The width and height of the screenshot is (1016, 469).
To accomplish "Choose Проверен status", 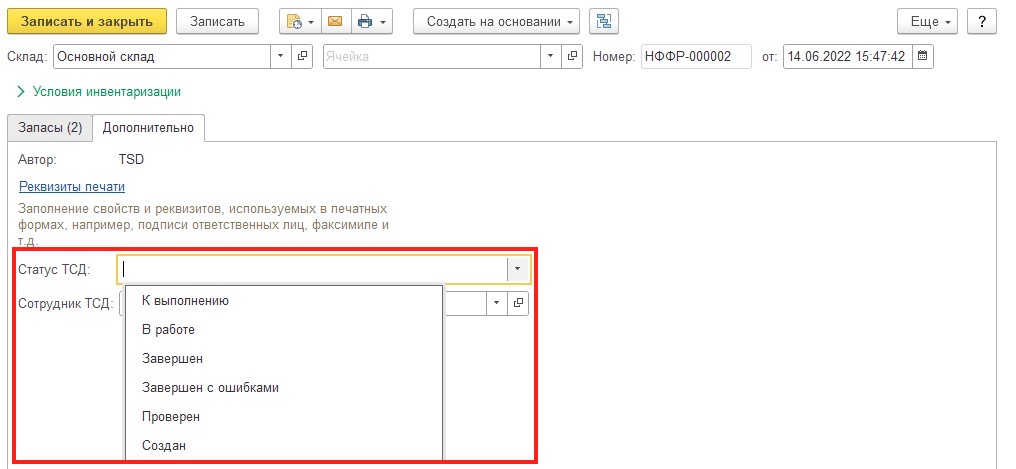I will click(284, 417).
